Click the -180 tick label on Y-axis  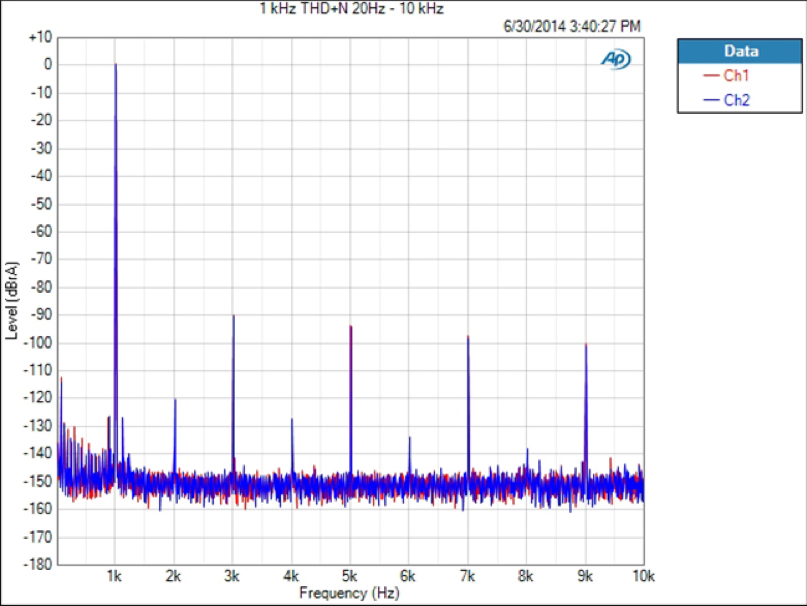point(39,565)
